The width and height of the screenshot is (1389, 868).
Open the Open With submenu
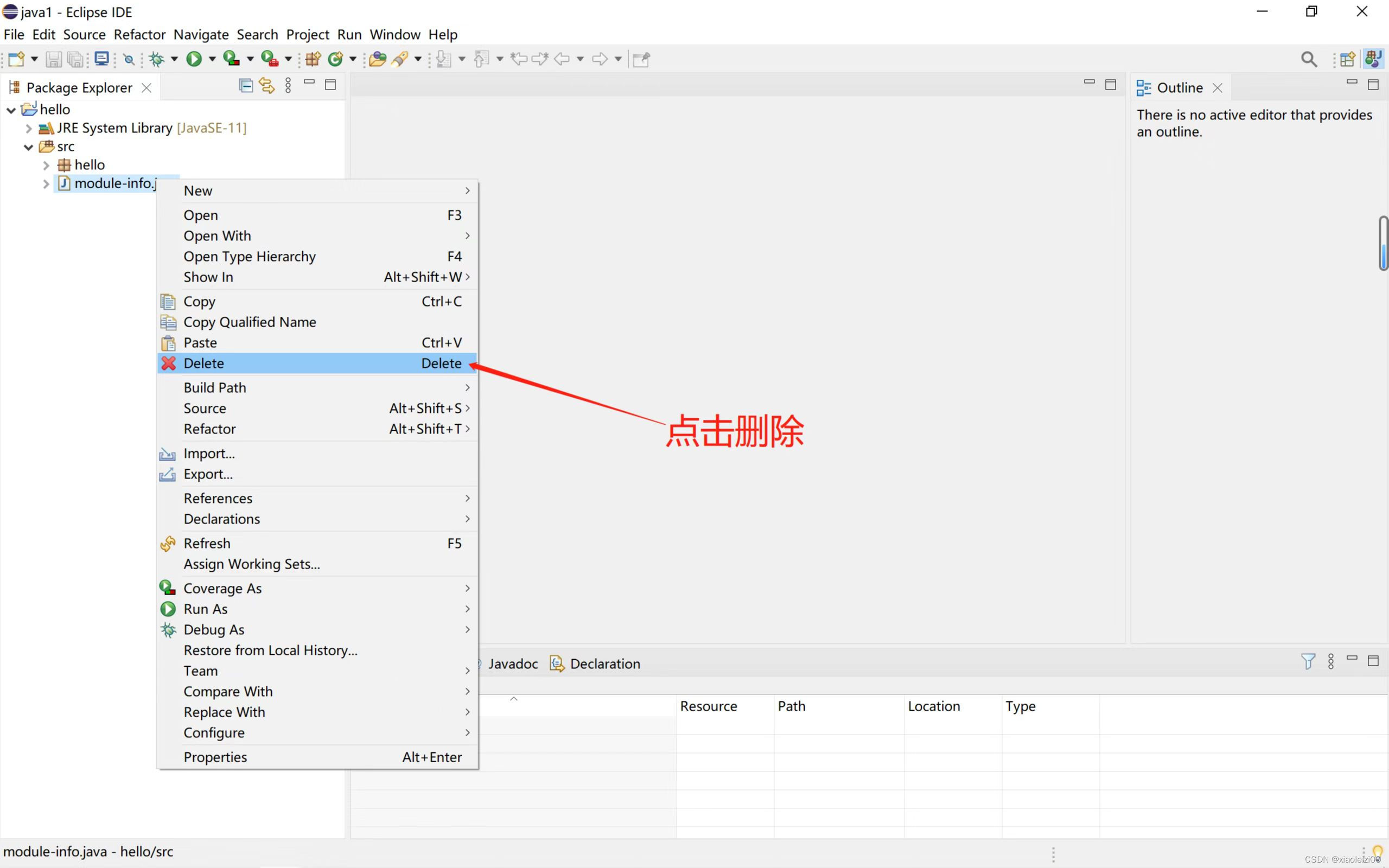pyautogui.click(x=217, y=235)
